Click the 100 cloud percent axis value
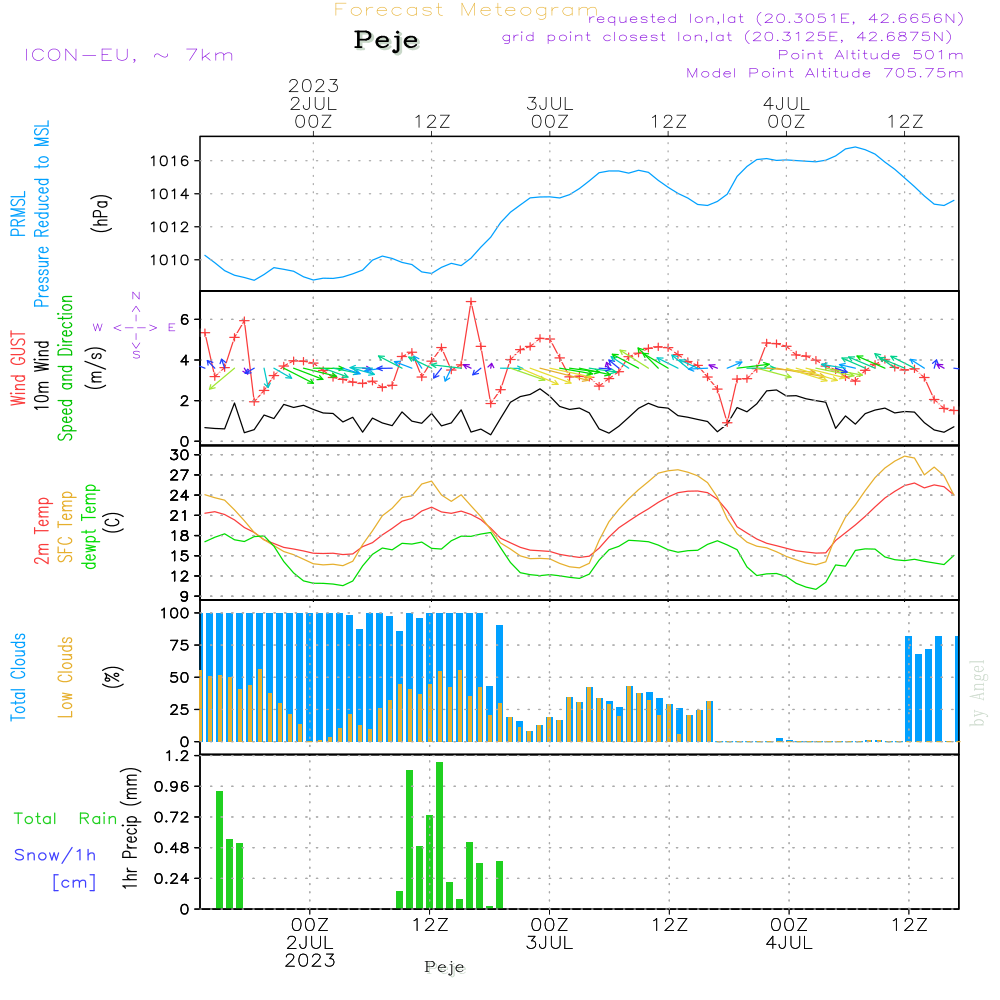 click(x=175, y=614)
